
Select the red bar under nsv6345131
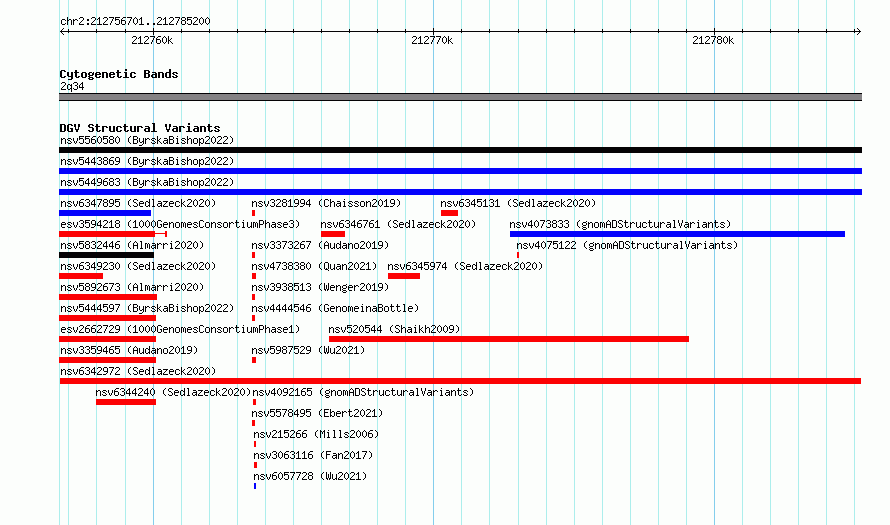(x=450, y=213)
